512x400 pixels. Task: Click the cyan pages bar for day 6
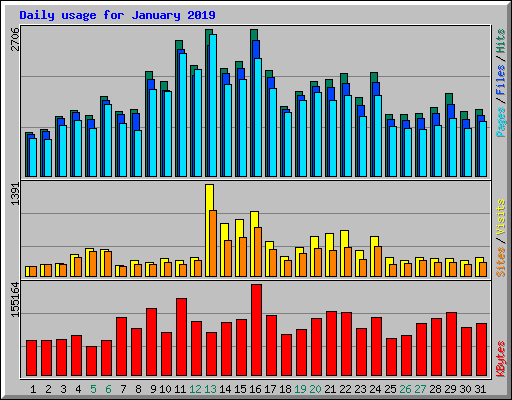[108, 141]
